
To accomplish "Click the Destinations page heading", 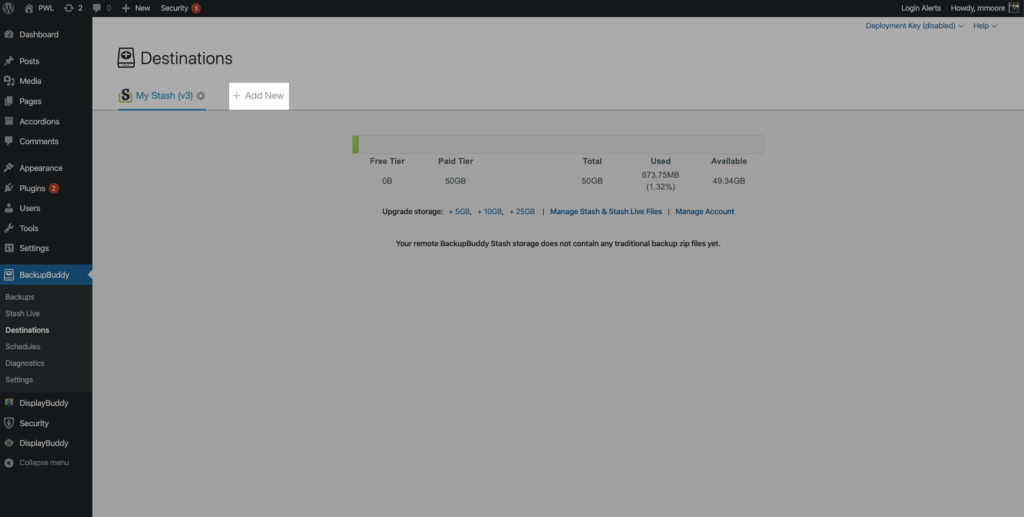I will (186, 58).
